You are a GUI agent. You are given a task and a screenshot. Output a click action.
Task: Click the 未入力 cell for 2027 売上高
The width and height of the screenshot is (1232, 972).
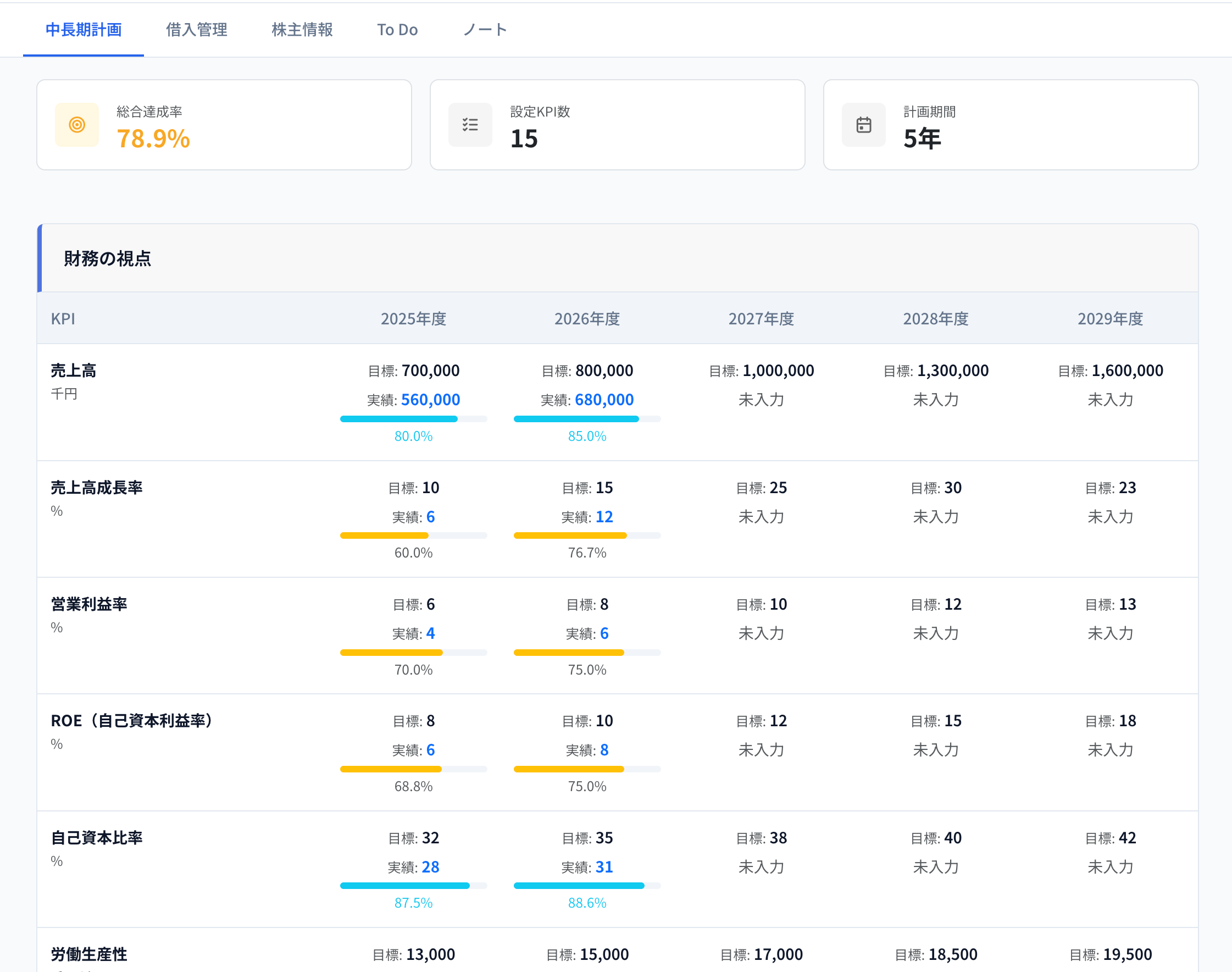(x=761, y=400)
